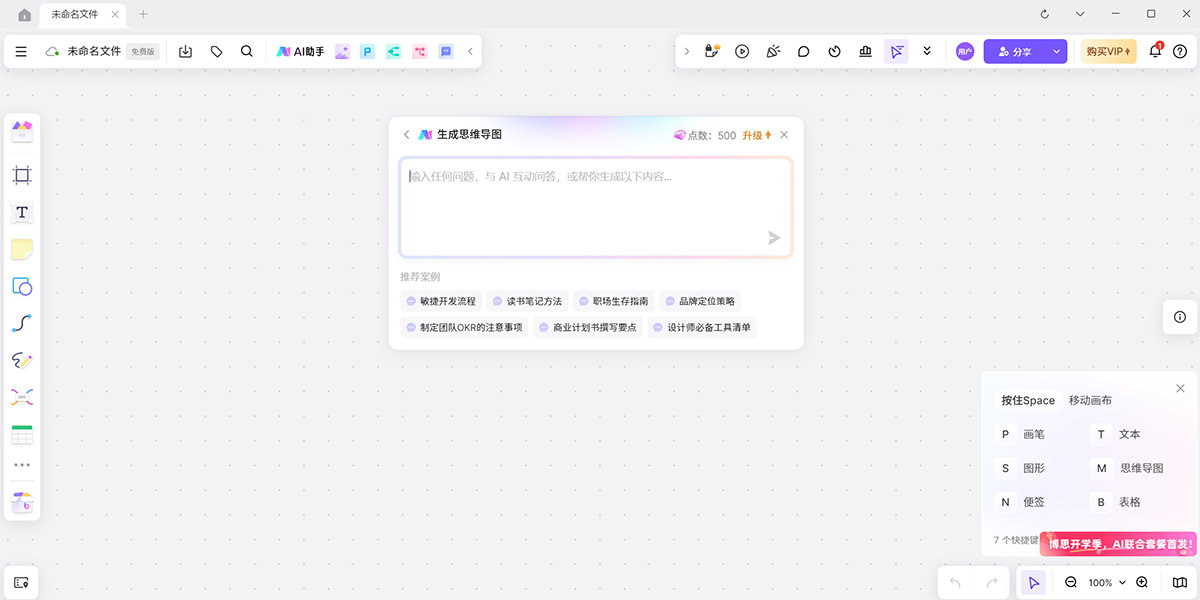This screenshot has height=600, width=1200.
Task: Open the hamburger main menu
Action: (x=21, y=51)
